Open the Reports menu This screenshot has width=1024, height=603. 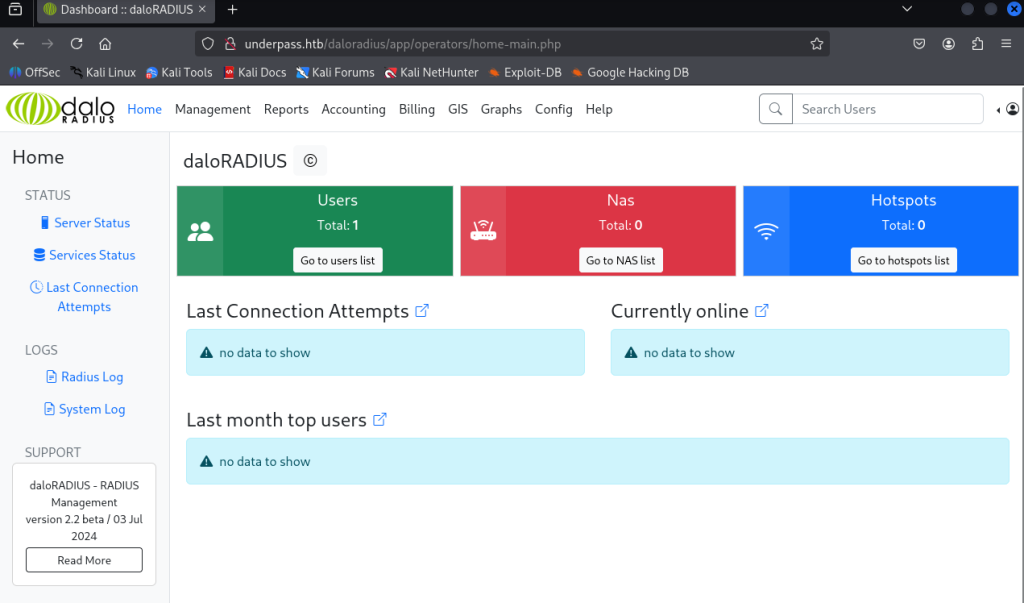pos(286,109)
